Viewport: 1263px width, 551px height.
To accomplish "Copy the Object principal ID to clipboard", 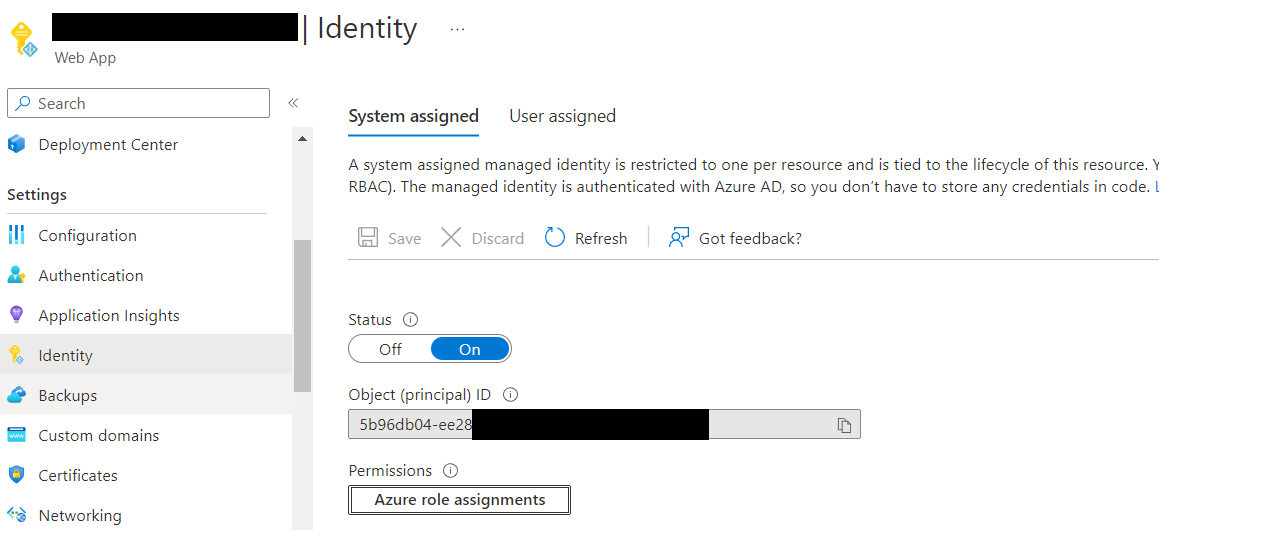I will (x=844, y=425).
